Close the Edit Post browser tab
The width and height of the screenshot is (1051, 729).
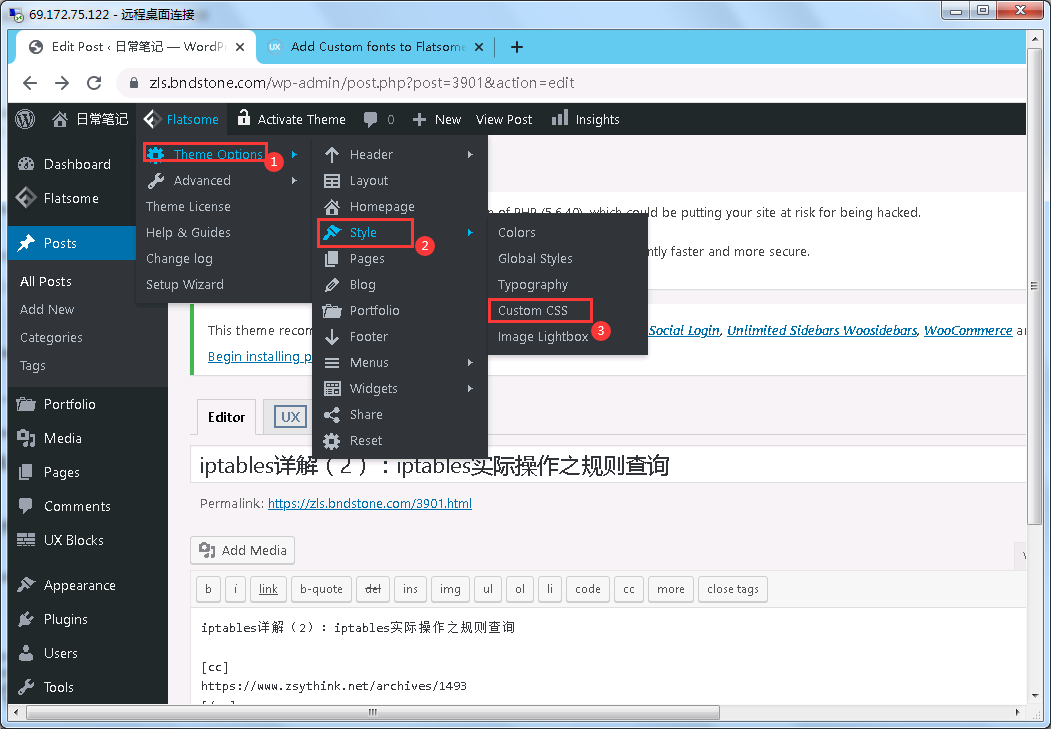pyautogui.click(x=240, y=47)
